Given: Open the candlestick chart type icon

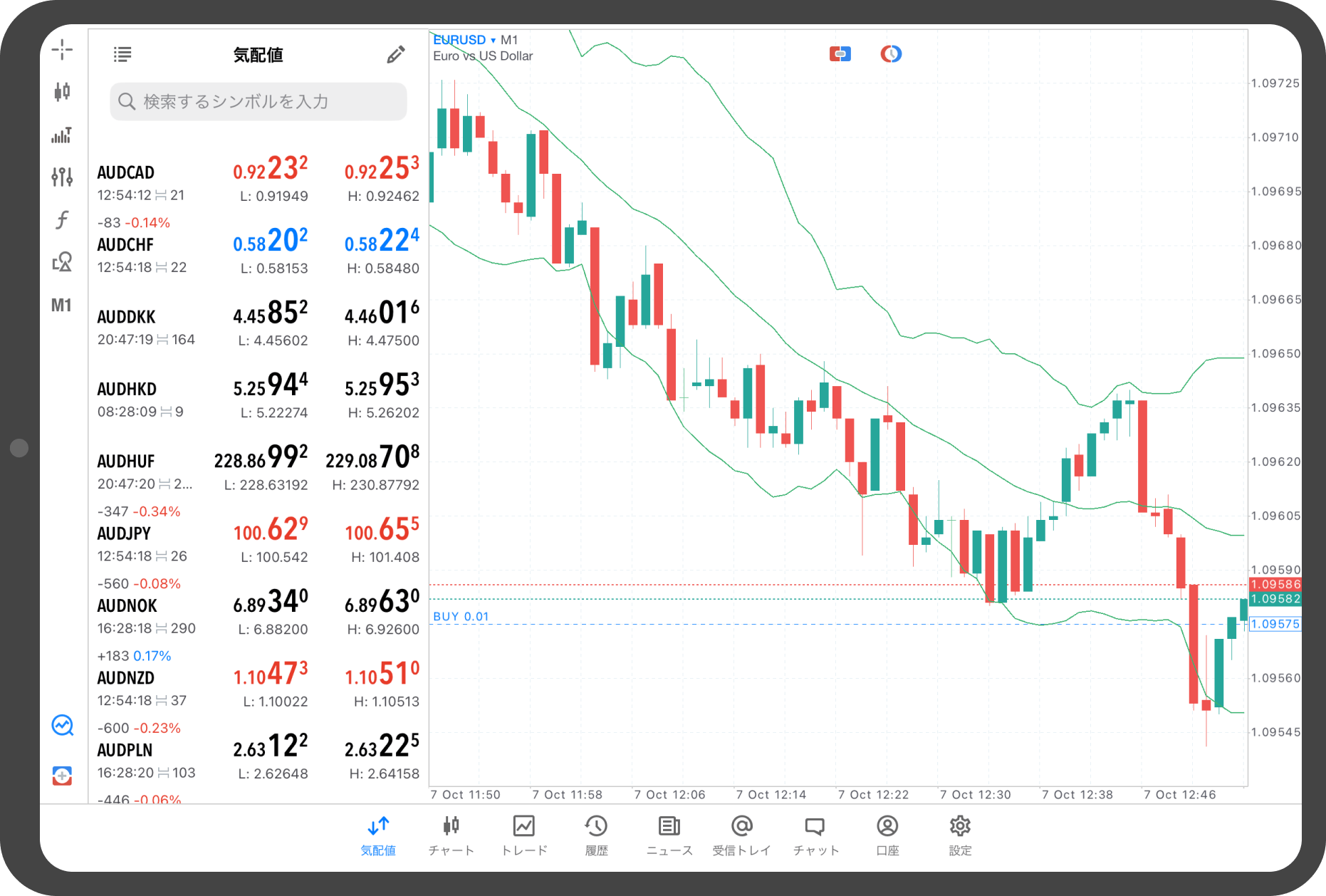Looking at the screenshot, I should click(62, 91).
